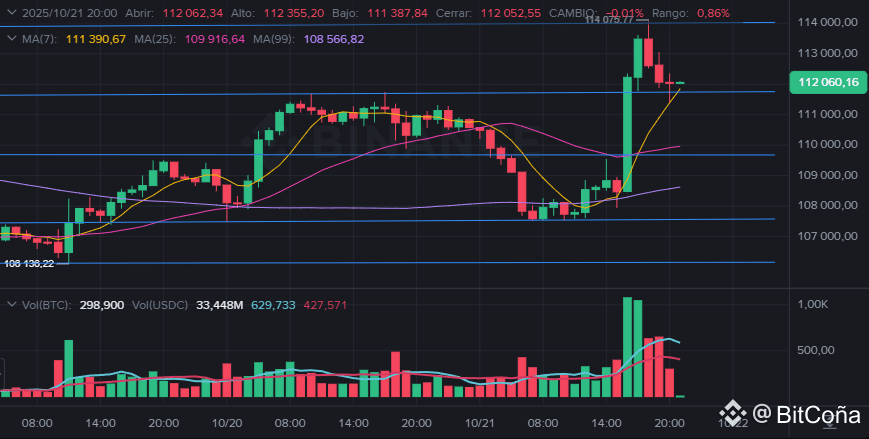
Task: Click the high marker label 114 075,77
Action: point(609,20)
